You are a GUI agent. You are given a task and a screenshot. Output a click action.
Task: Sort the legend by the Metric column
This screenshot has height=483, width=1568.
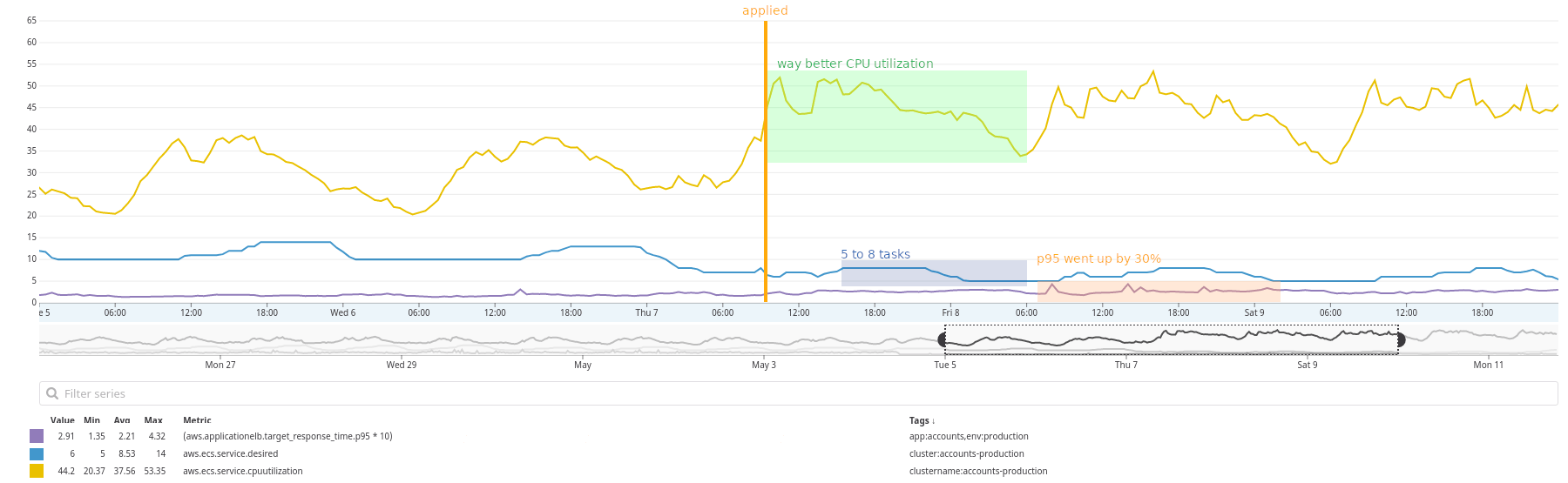click(197, 420)
